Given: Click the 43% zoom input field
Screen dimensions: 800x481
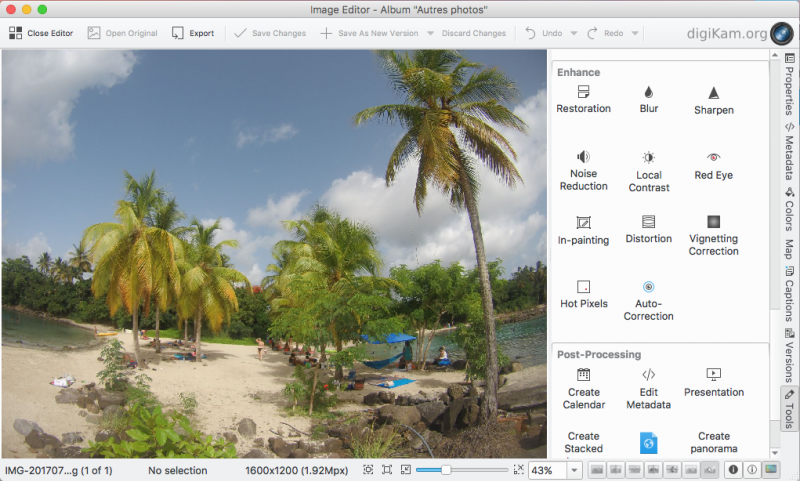Looking at the screenshot, I should point(548,470).
